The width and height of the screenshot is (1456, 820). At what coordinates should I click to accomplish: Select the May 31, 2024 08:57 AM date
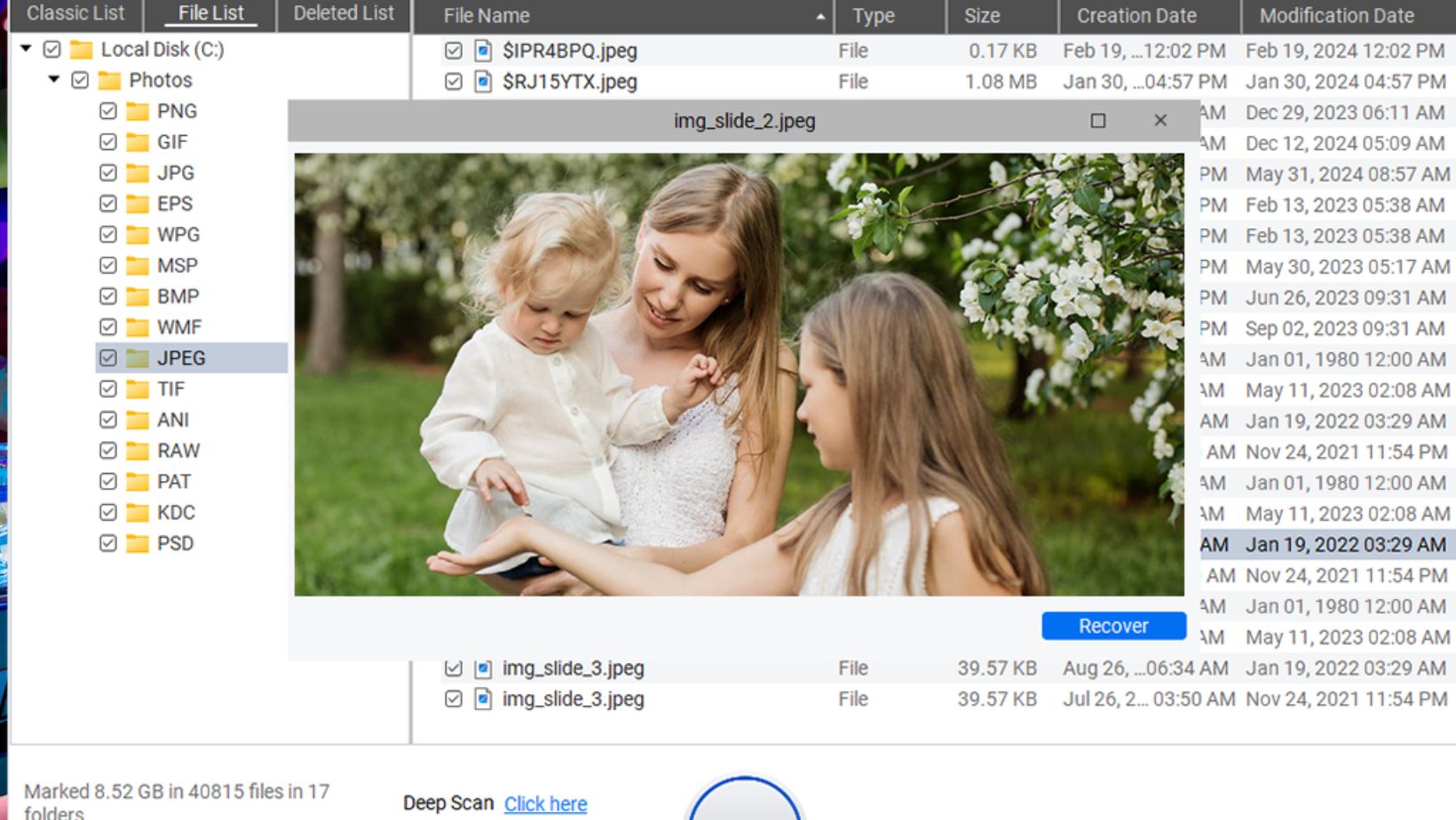[x=1347, y=174]
